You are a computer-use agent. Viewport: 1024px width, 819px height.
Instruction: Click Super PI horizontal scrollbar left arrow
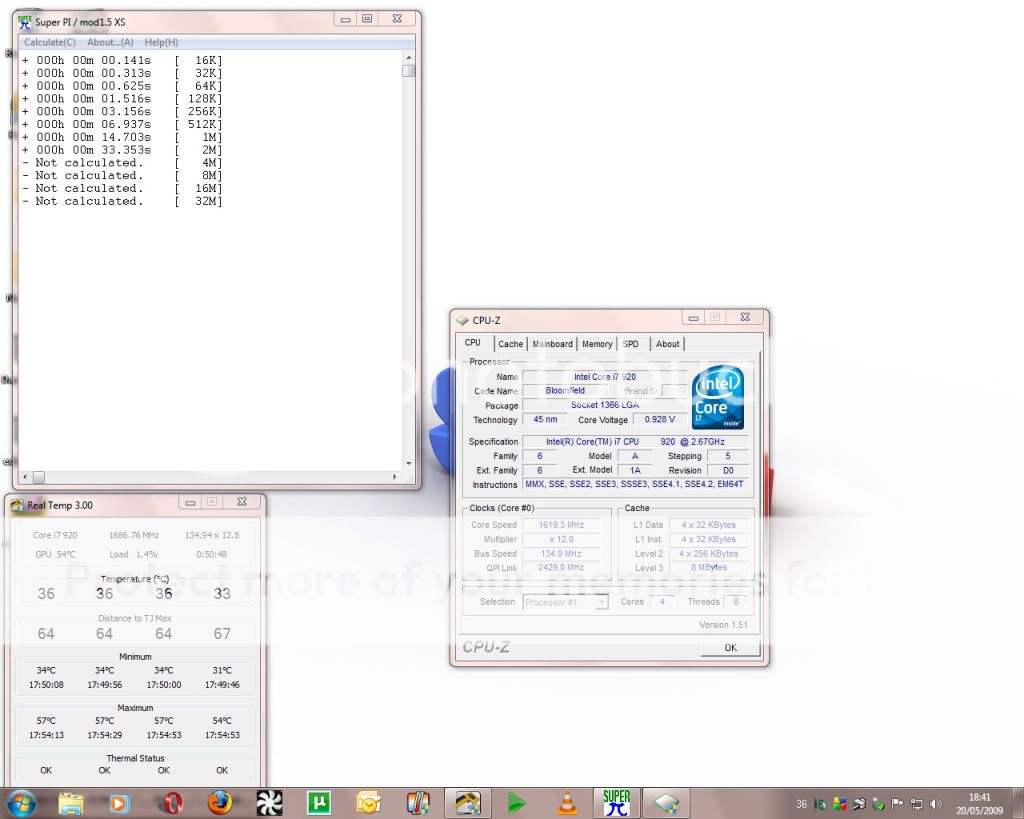(x=25, y=477)
